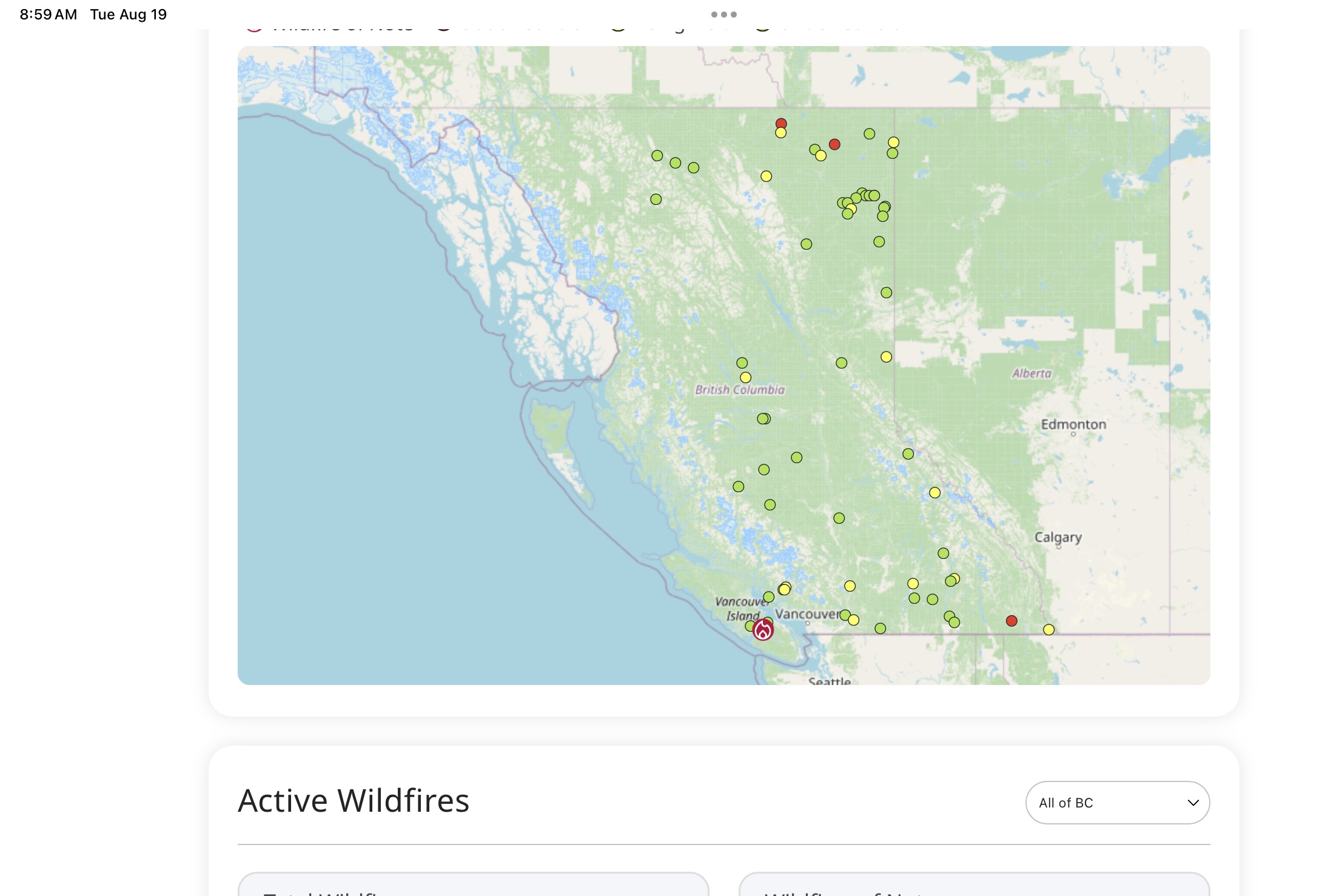Click the Calgary city label on the map
1325x896 pixels.
coord(1058,538)
